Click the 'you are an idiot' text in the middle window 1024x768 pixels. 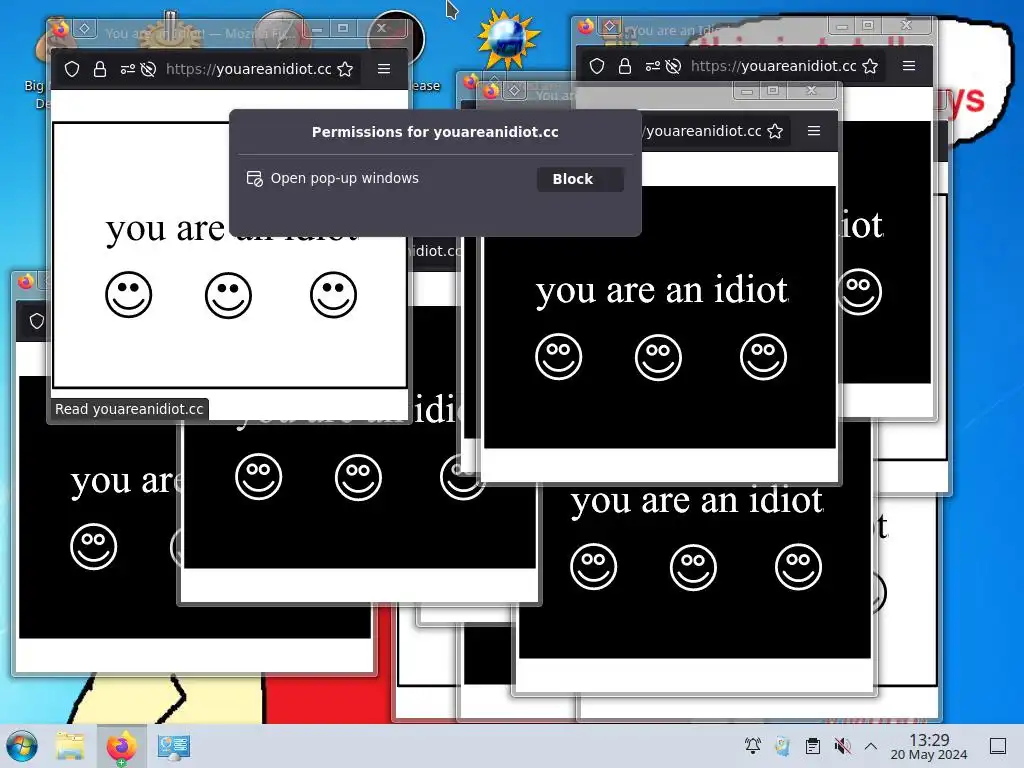[662, 291]
